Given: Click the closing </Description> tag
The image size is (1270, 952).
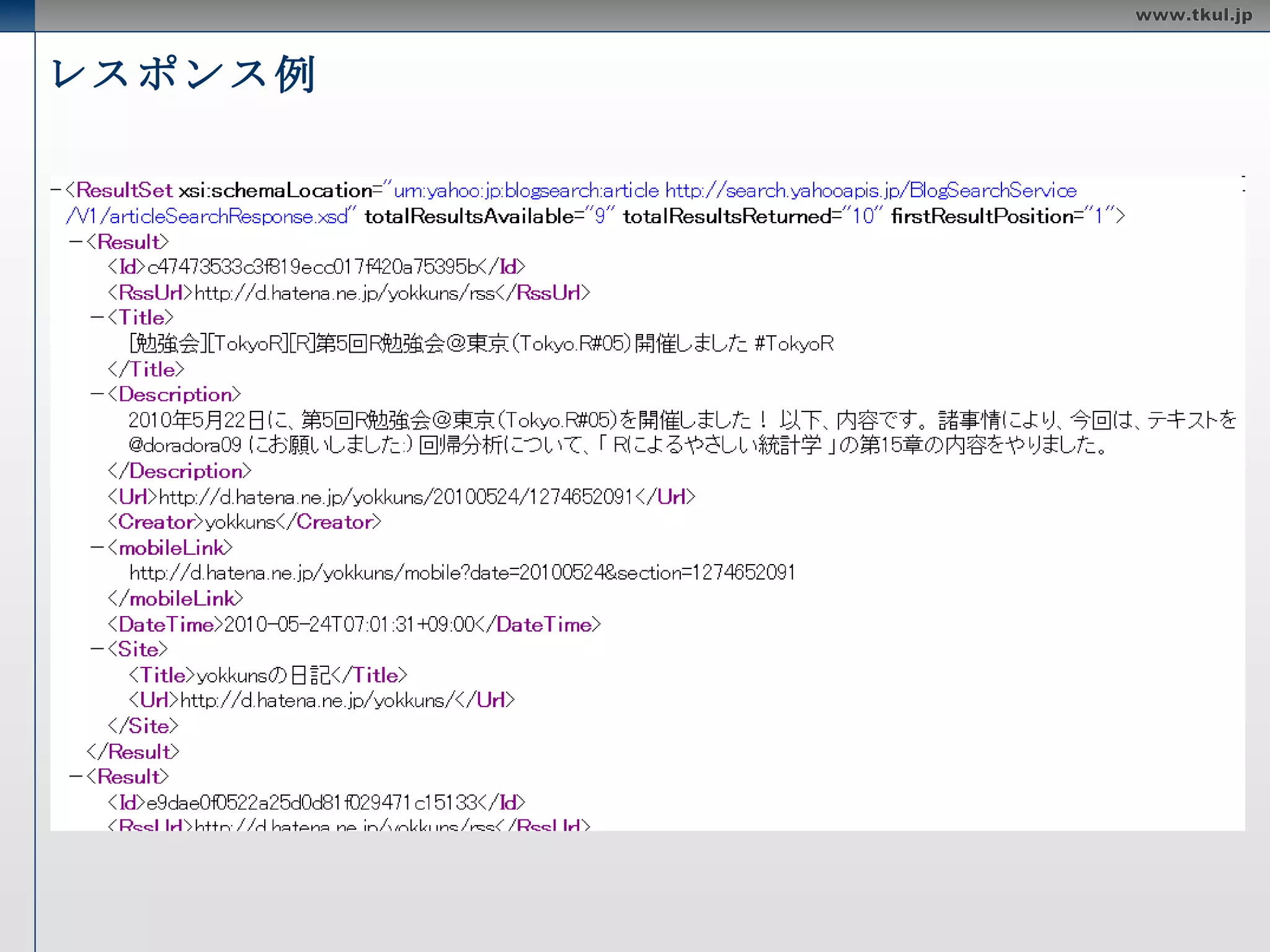Looking at the screenshot, I should click(x=180, y=471).
